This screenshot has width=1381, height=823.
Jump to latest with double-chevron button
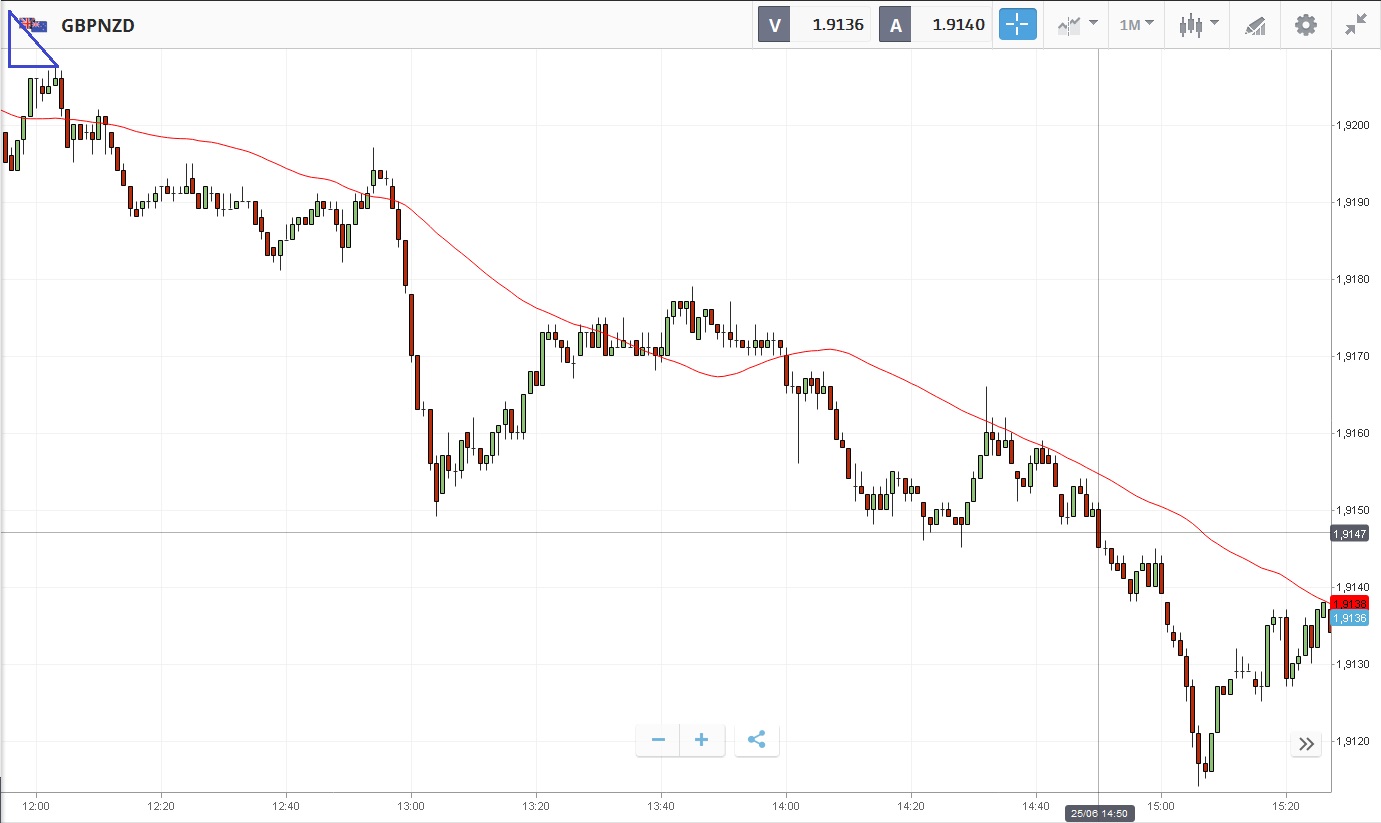click(x=1306, y=743)
